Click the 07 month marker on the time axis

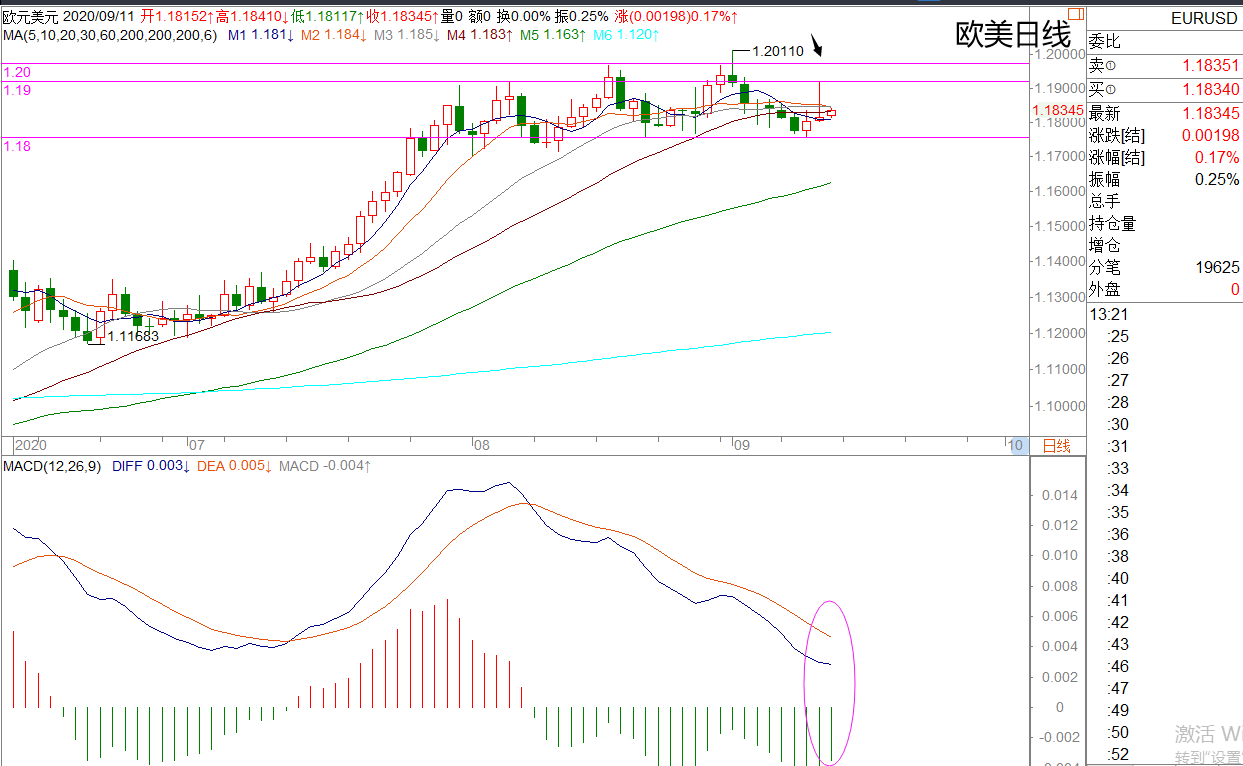tap(197, 446)
